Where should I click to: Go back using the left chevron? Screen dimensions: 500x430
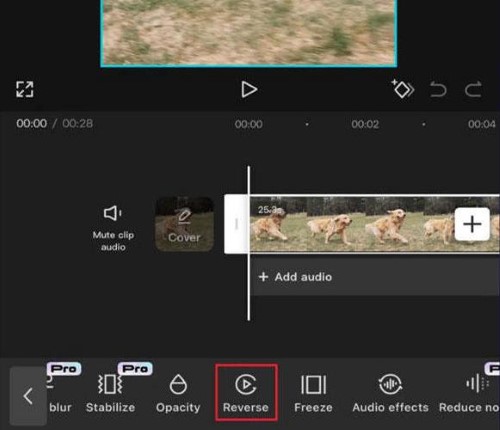point(28,396)
